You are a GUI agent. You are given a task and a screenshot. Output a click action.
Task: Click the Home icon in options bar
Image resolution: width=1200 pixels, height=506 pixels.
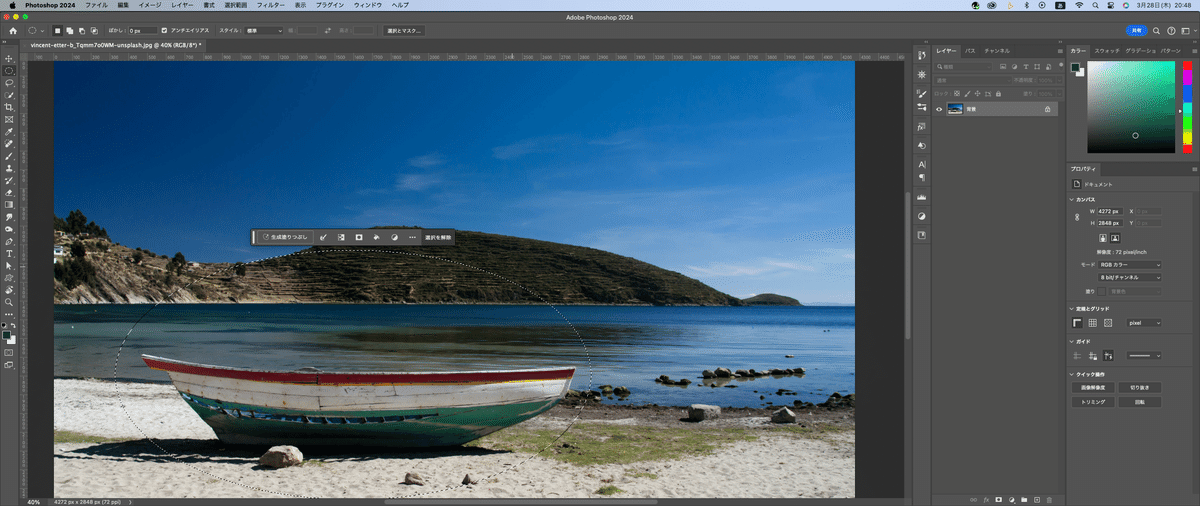click(13, 31)
